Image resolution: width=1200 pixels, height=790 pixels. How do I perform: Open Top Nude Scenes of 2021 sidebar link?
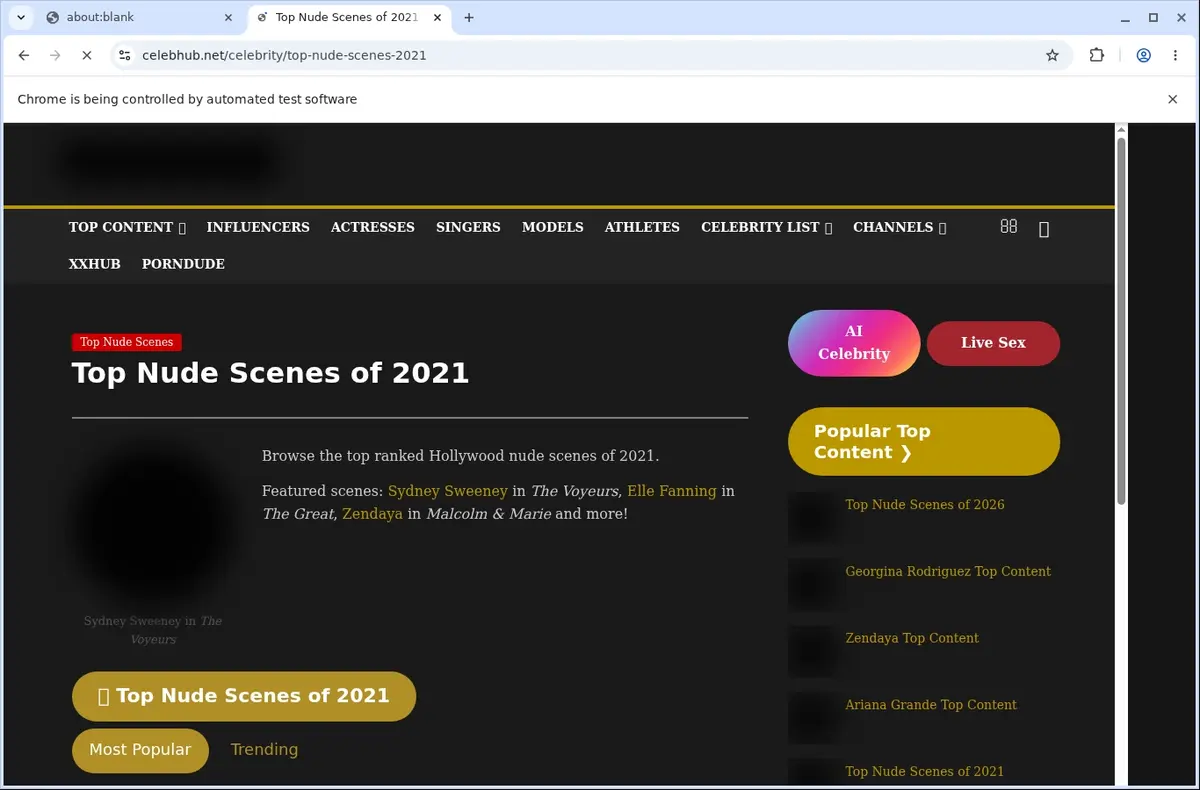coord(925,771)
